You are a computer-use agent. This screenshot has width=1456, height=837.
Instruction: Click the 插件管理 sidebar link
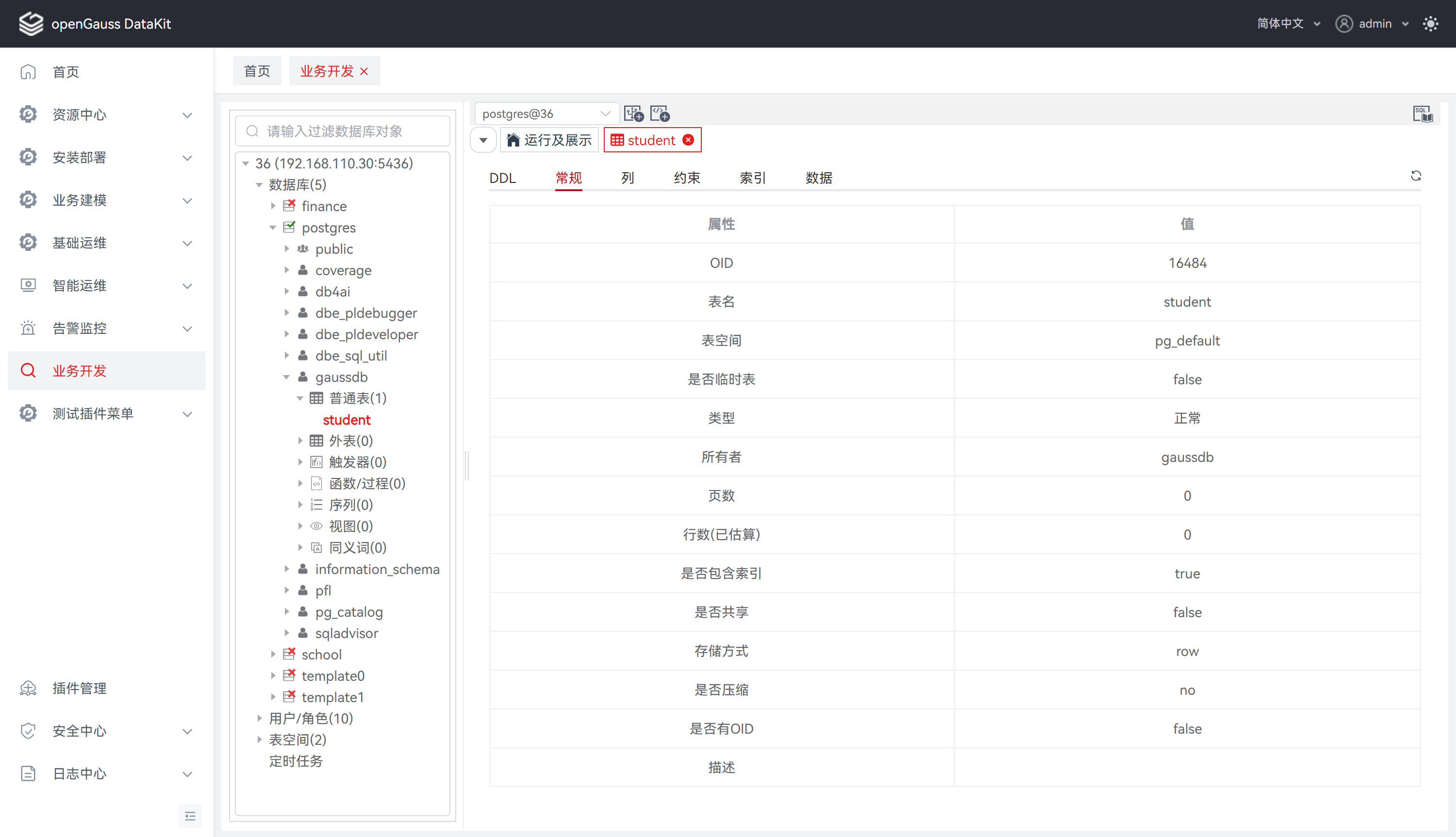click(x=79, y=688)
